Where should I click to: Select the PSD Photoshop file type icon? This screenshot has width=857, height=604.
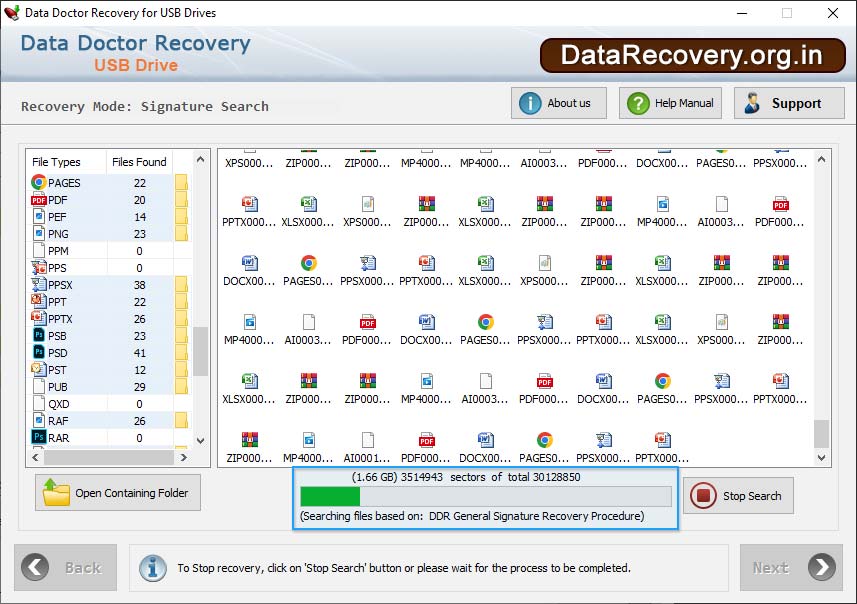pos(39,352)
